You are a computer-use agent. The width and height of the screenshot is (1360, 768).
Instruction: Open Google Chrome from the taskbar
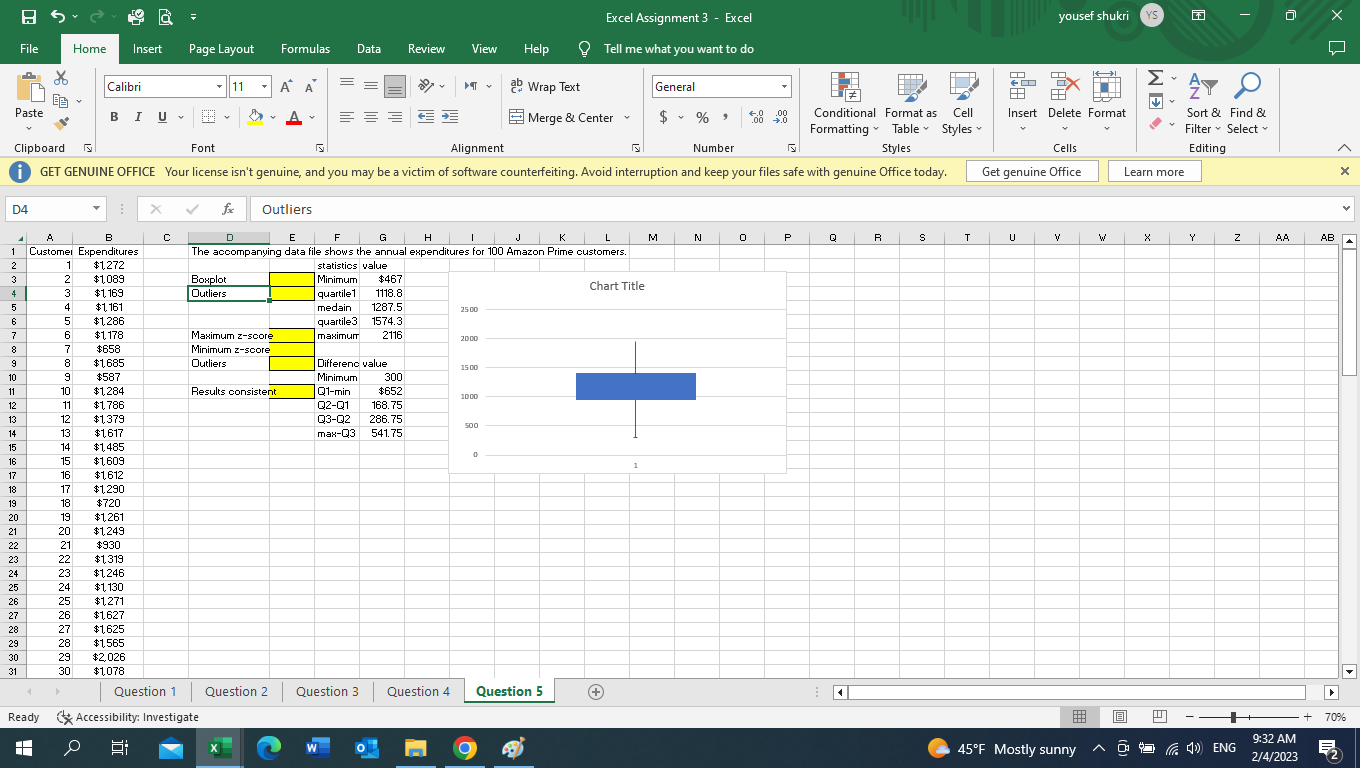click(463, 748)
